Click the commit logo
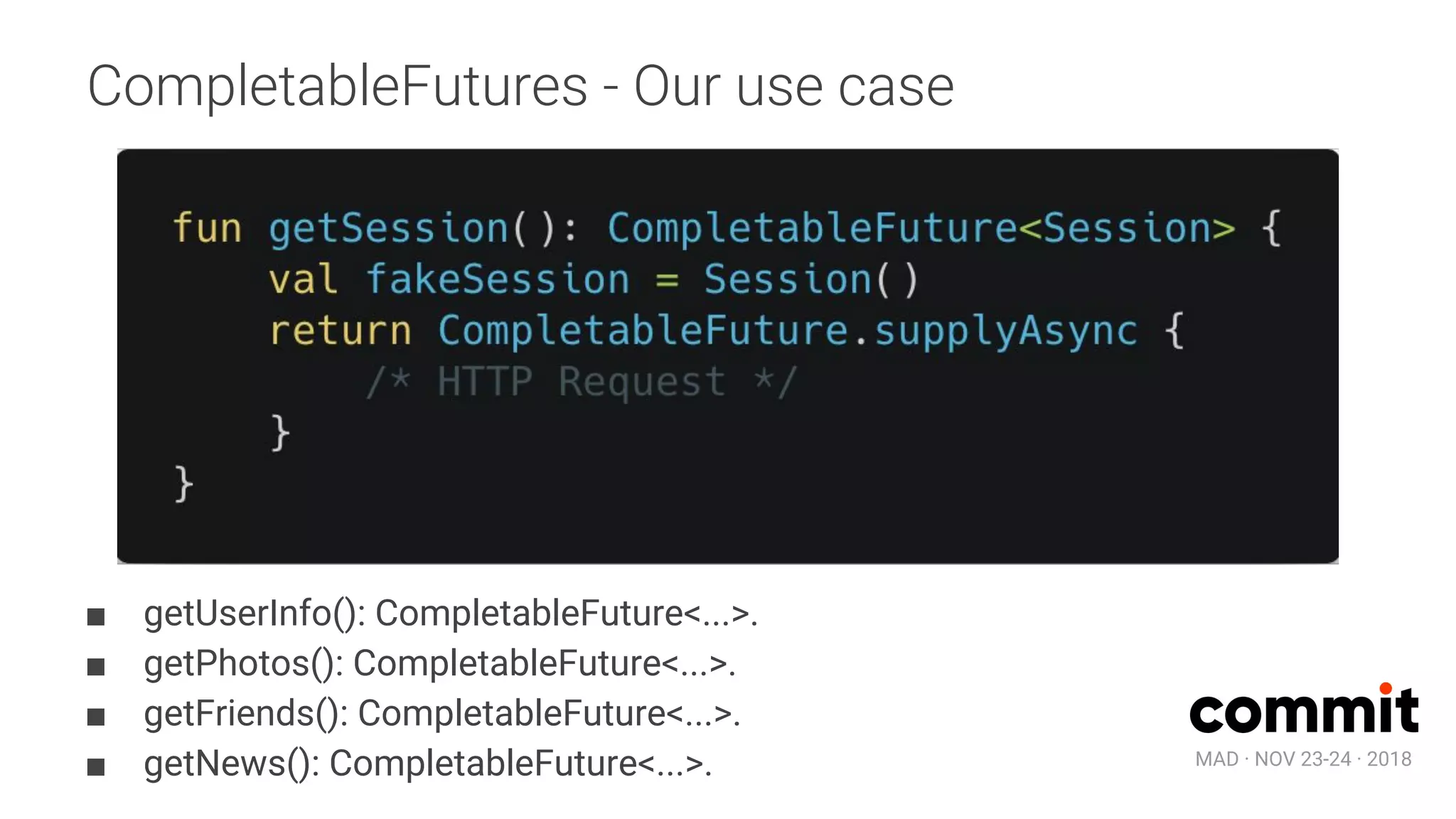 click(x=1304, y=708)
